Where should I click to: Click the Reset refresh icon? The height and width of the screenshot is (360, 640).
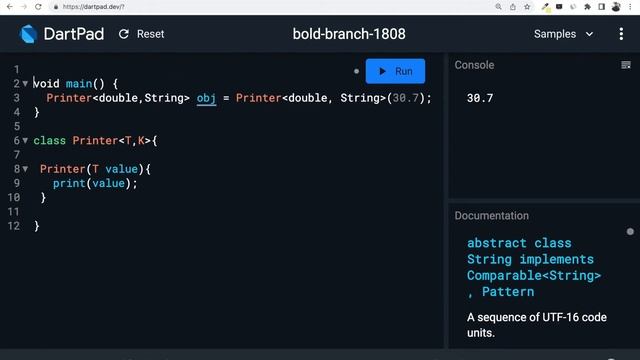tap(124, 34)
